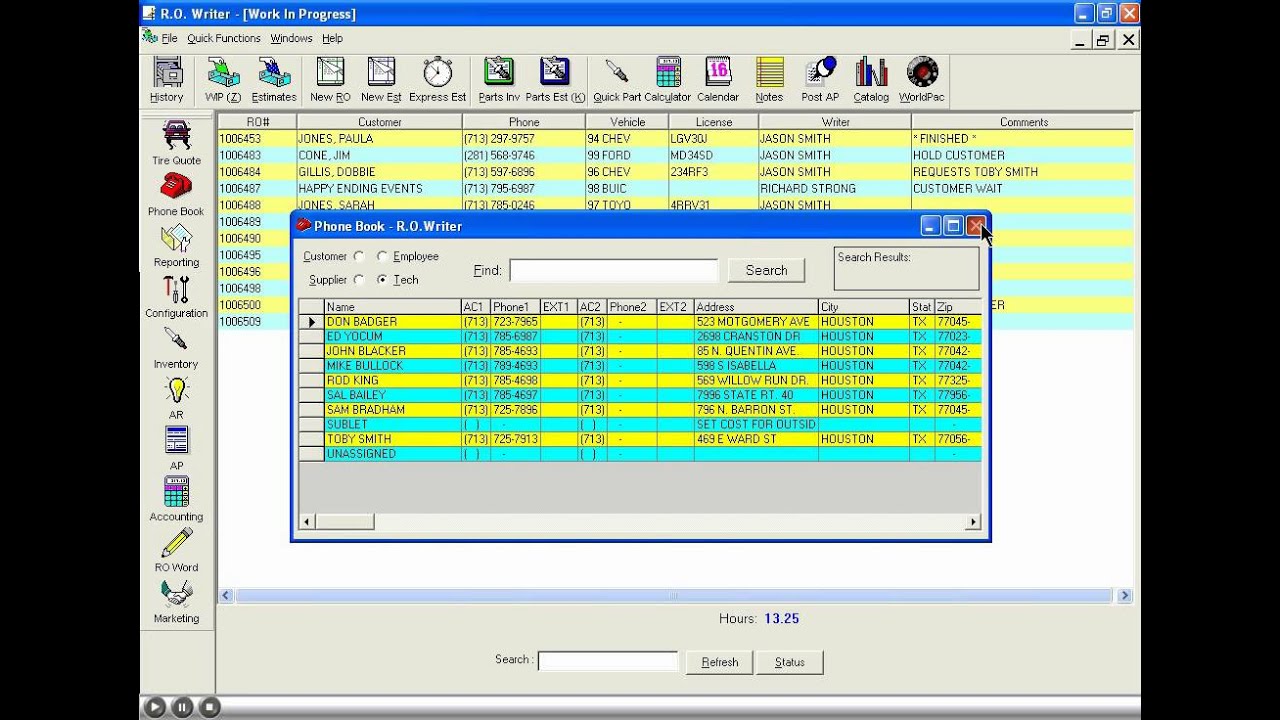Open the History toolbar icon
The height and width of the screenshot is (720, 1280).
coord(167,80)
